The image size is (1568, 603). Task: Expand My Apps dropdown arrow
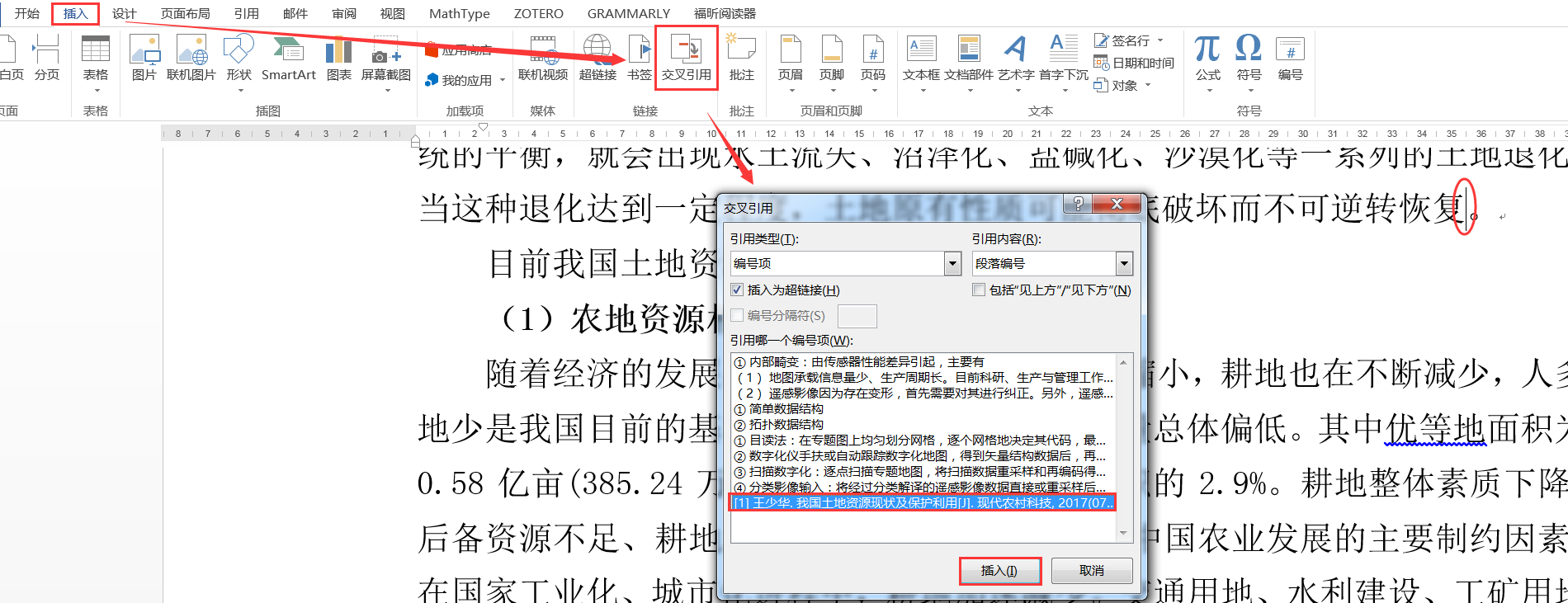(x=503, y=81)
